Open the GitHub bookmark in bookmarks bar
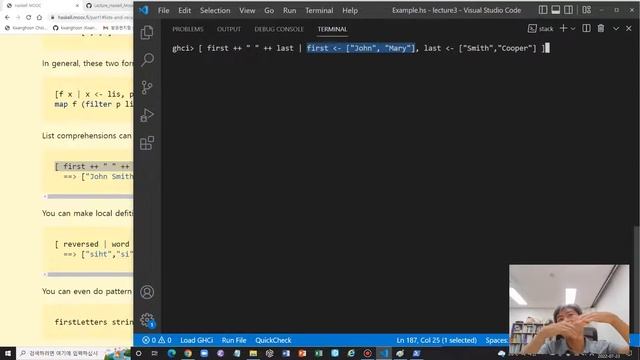The height and width of the screenshot is (360, 640). [x=74, y=28]
